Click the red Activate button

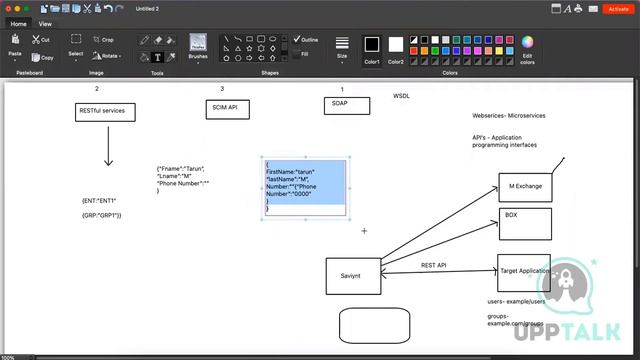coord(618,9)
